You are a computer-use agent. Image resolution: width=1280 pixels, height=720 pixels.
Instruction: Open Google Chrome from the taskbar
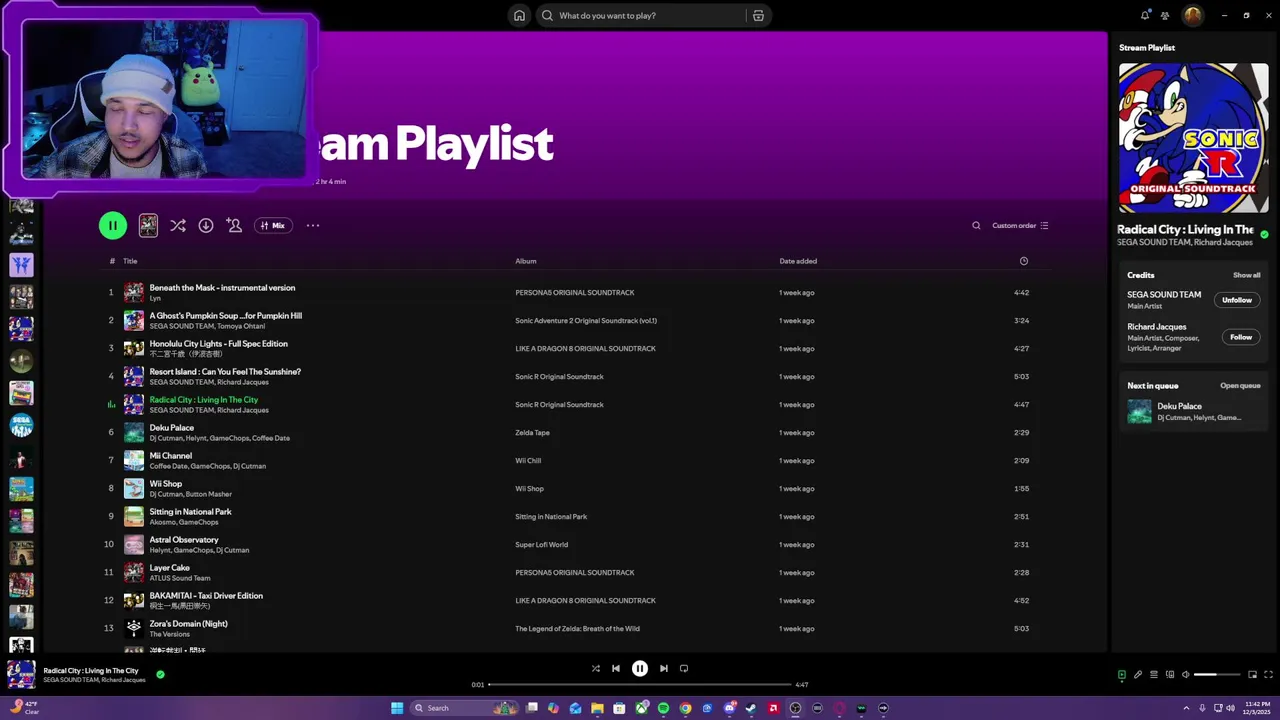click(x=685, y=708)
